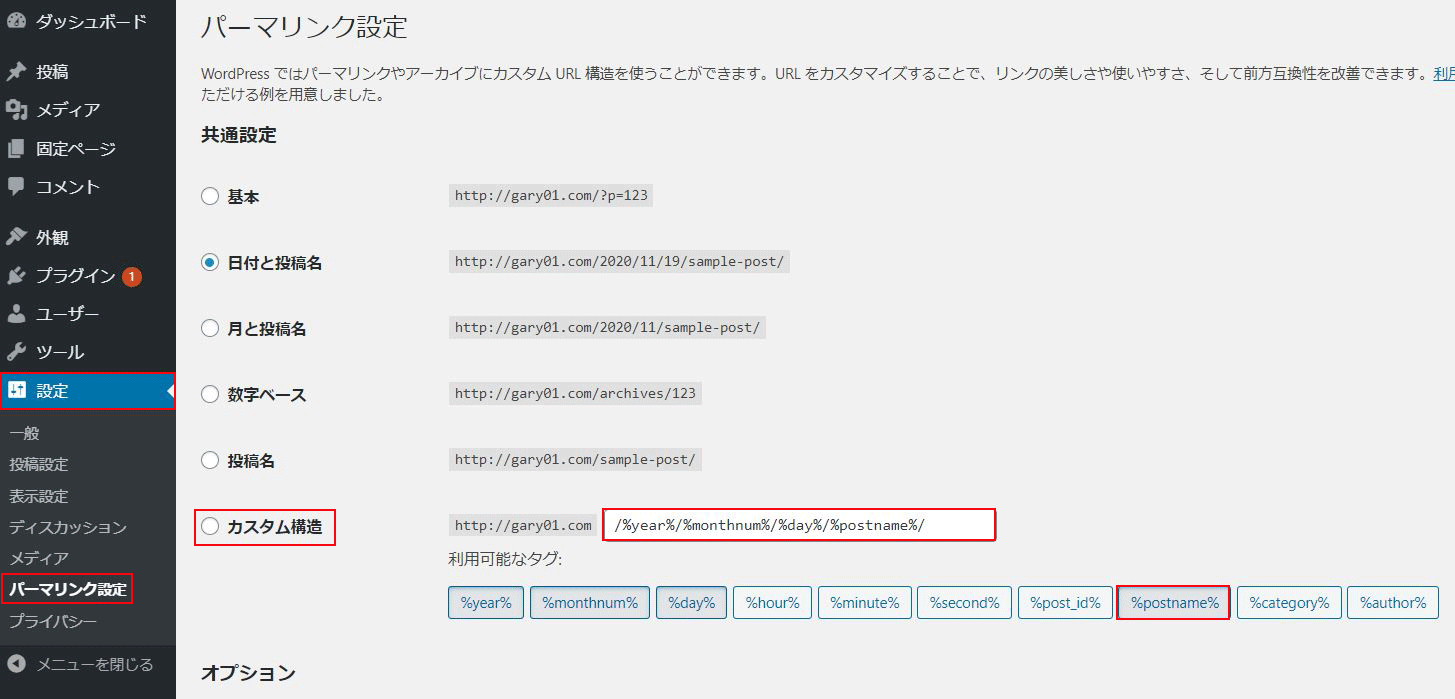Open the 表示設定 submenu item
The image size is (1455, 699).
[x=39, y=496]
